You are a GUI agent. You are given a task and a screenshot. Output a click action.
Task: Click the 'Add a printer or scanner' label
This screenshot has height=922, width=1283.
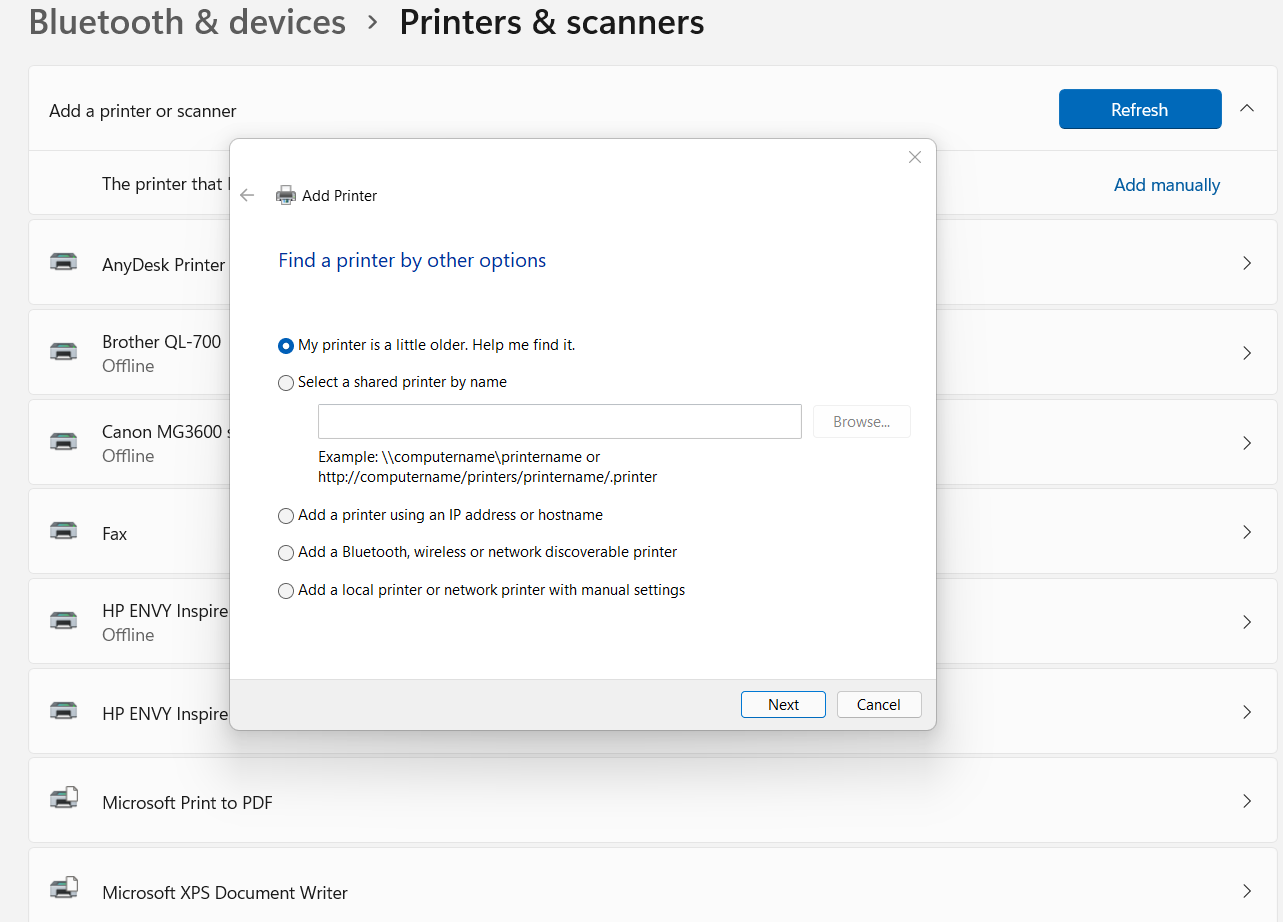[x=143, y=111]
